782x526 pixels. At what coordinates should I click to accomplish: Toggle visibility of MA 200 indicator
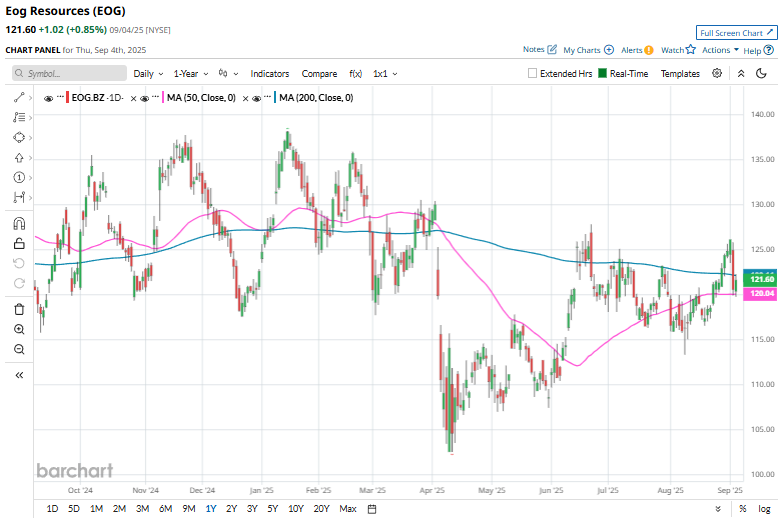coord(256,98)
